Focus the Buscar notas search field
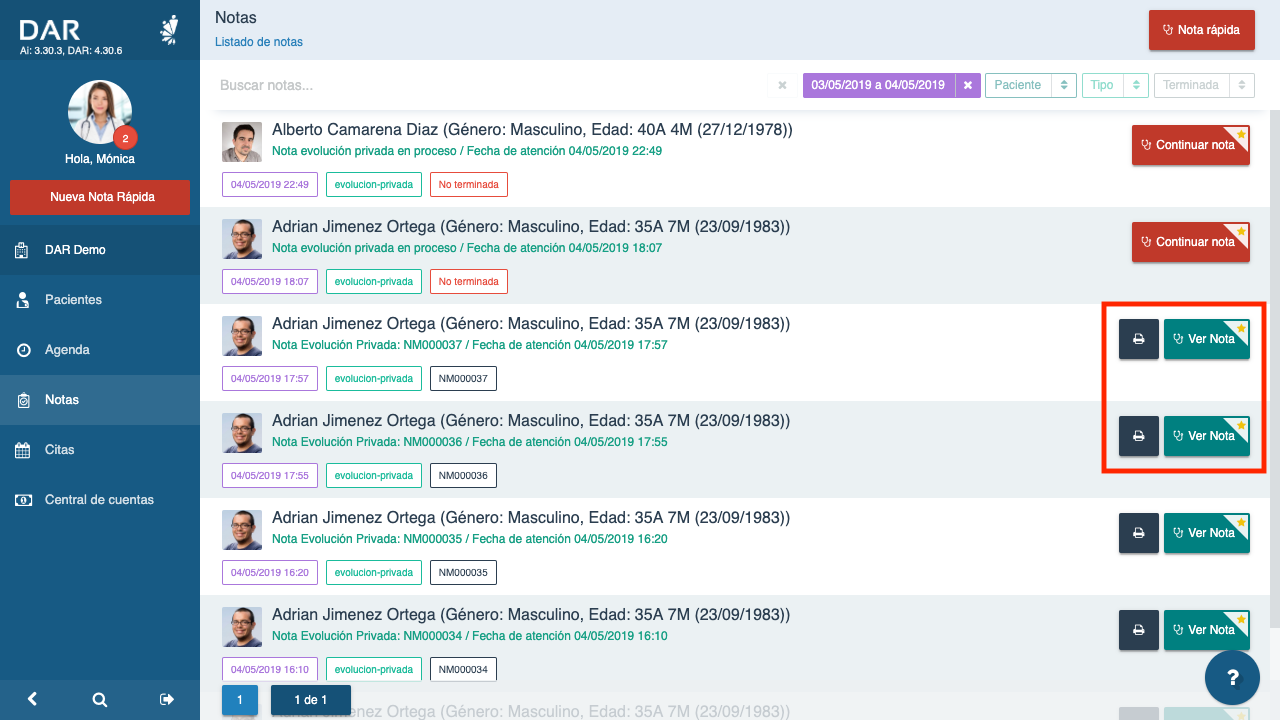Viewport: 1280px width, 720px height. [490, 85]
